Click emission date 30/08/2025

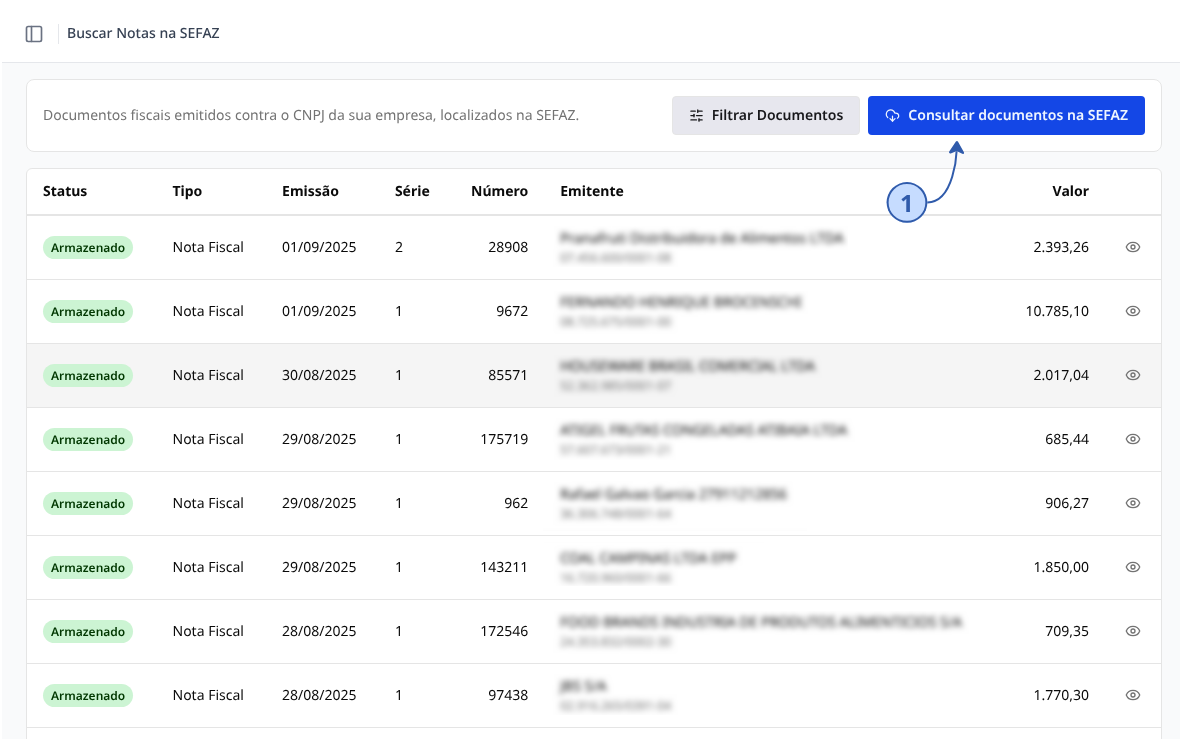(x=319, y=375)
